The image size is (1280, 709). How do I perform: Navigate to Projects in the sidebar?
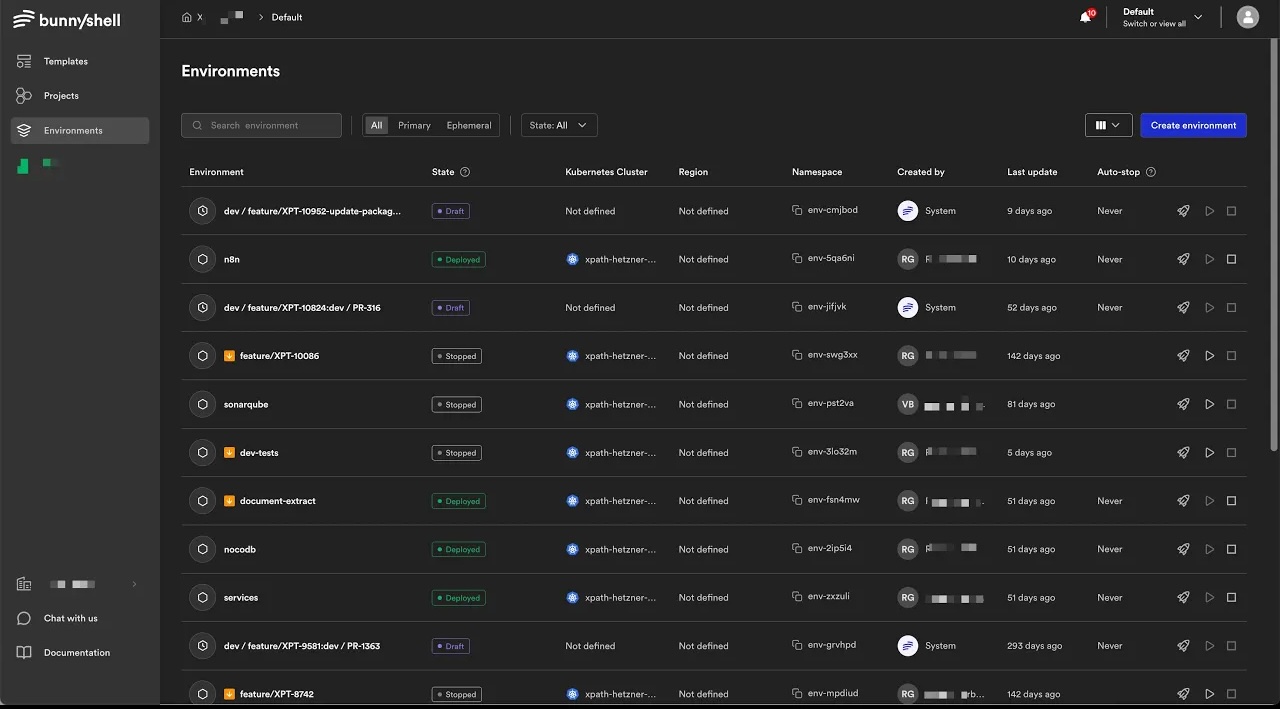pos(61,96)
